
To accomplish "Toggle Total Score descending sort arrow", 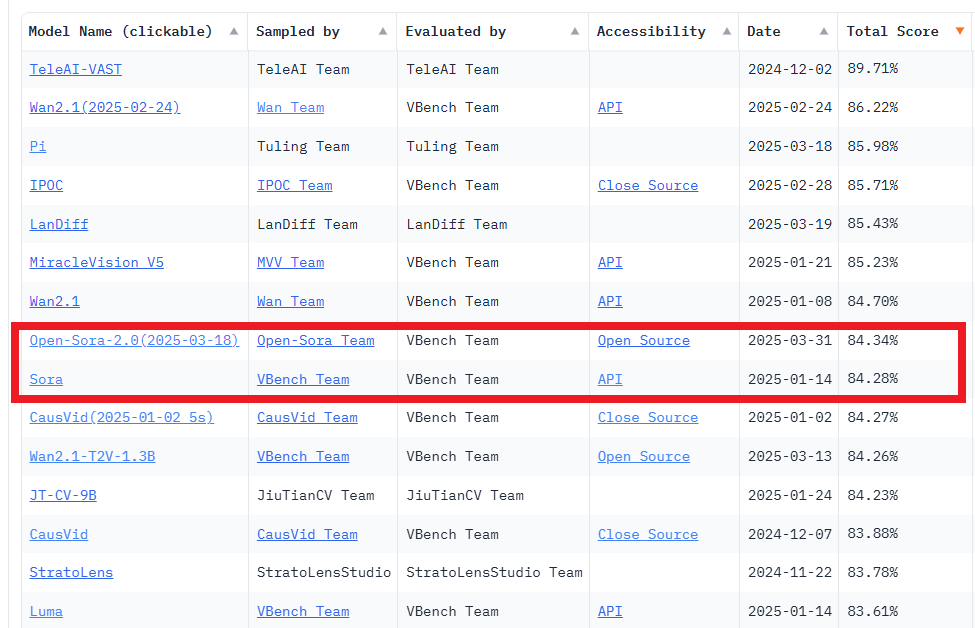I will (960, 31).
